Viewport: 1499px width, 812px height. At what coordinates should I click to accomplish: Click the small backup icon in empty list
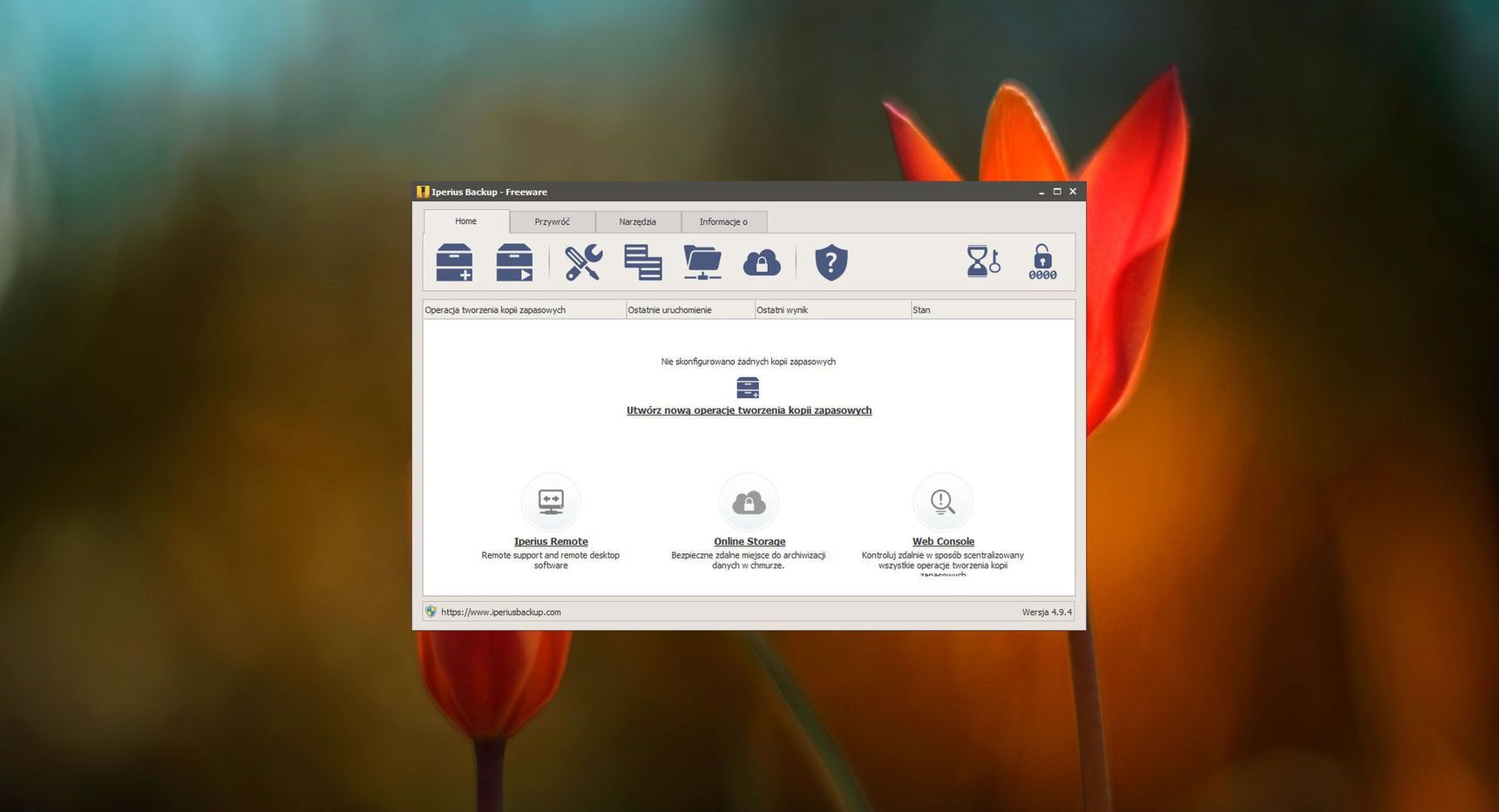pos(748,387)
